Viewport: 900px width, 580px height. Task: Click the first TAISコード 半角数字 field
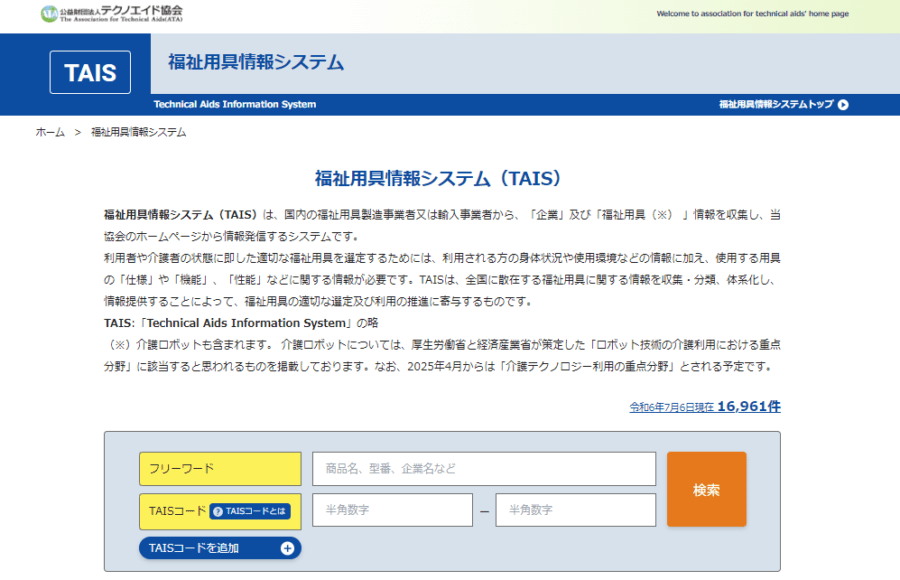coord(393,510)
